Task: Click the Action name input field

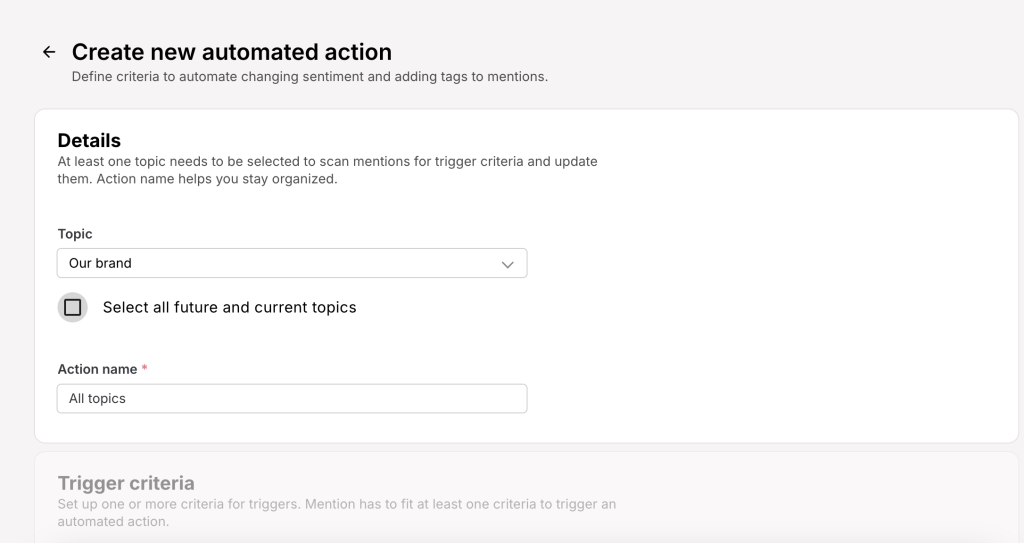Action: [x=292, y=399]
